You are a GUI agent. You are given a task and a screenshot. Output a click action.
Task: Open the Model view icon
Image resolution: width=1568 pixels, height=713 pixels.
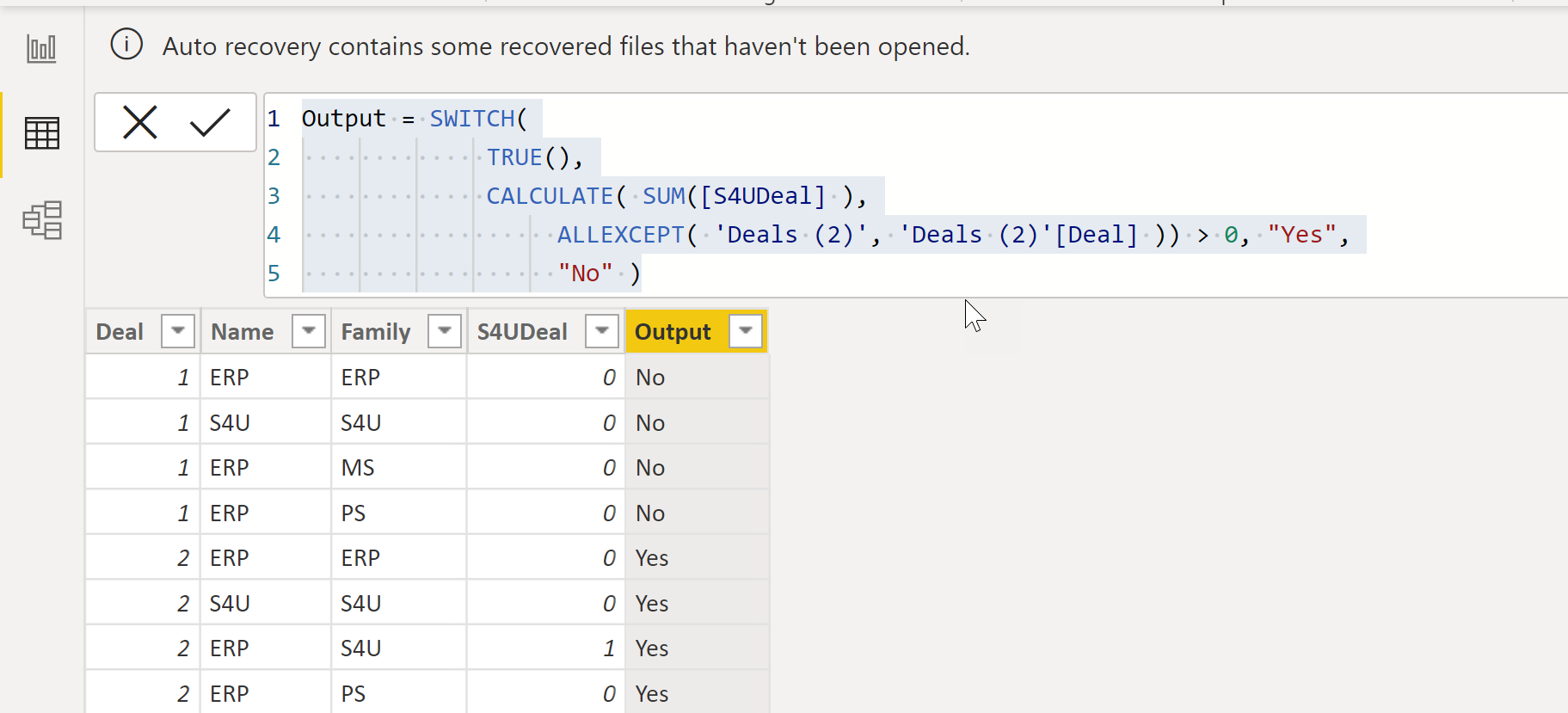(41, 220)
